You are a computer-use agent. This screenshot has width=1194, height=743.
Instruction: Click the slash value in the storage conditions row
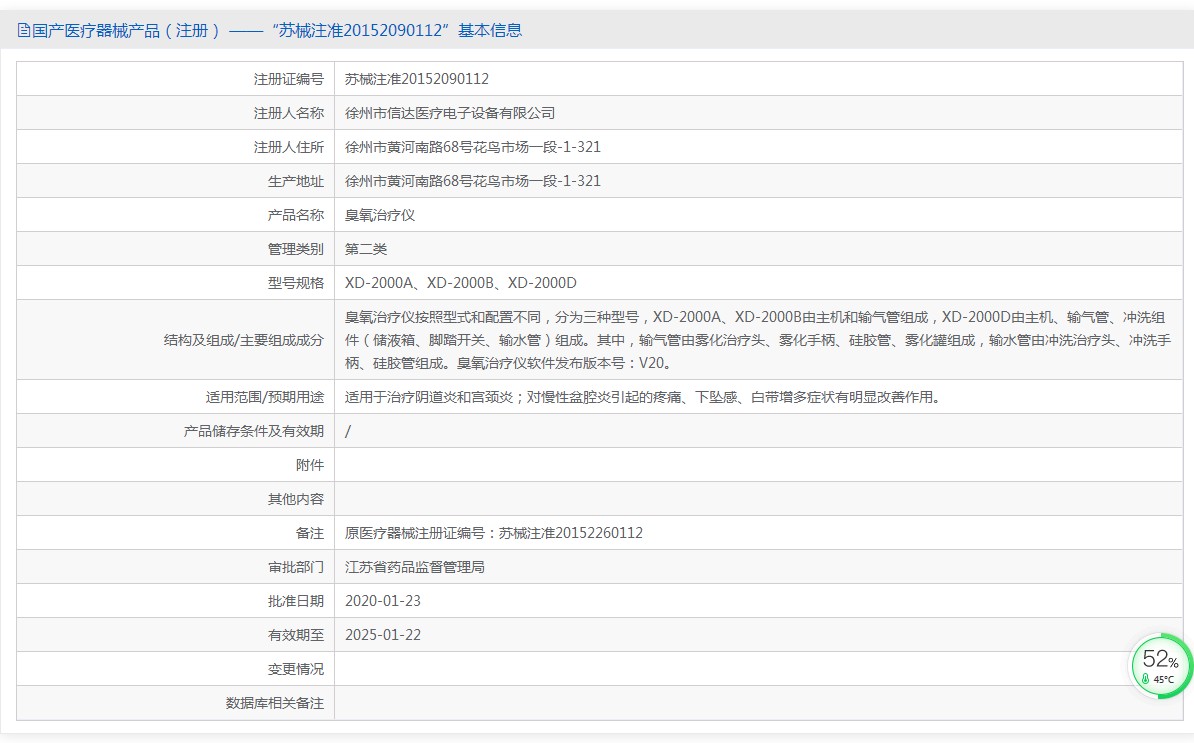pos(348,431)
